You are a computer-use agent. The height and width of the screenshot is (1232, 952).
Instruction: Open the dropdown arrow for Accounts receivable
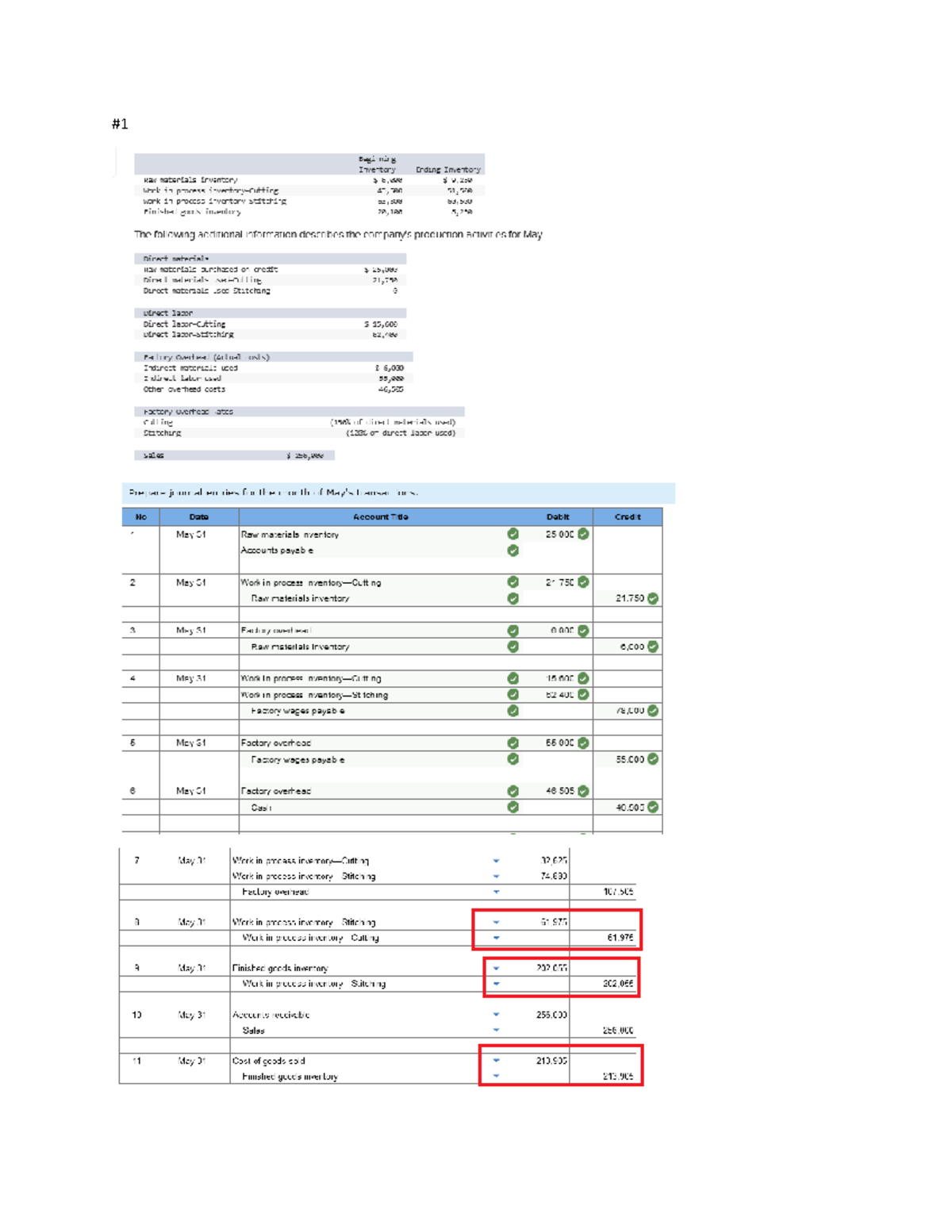coord(496,1015)
